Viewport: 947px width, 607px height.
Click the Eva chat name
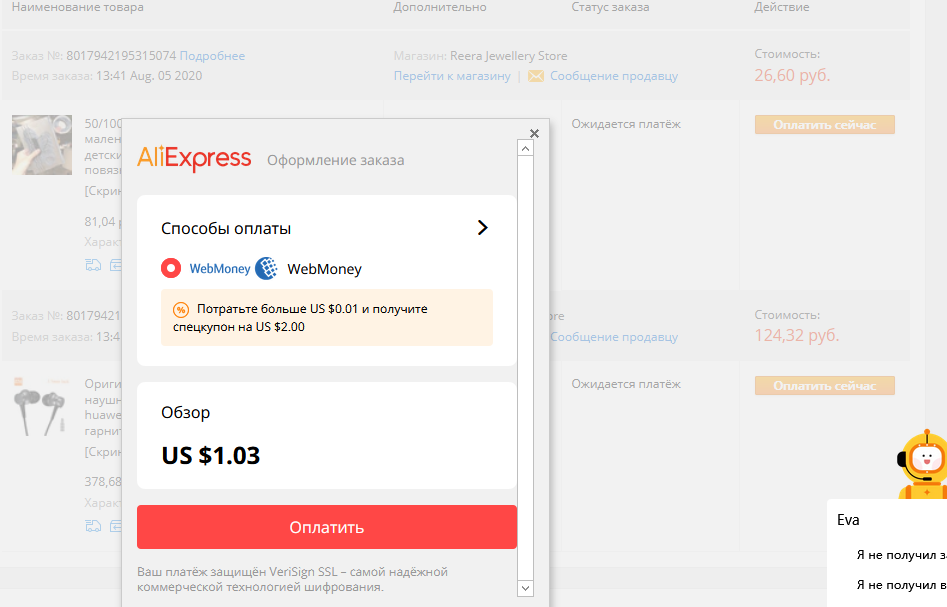click(848, 520)
